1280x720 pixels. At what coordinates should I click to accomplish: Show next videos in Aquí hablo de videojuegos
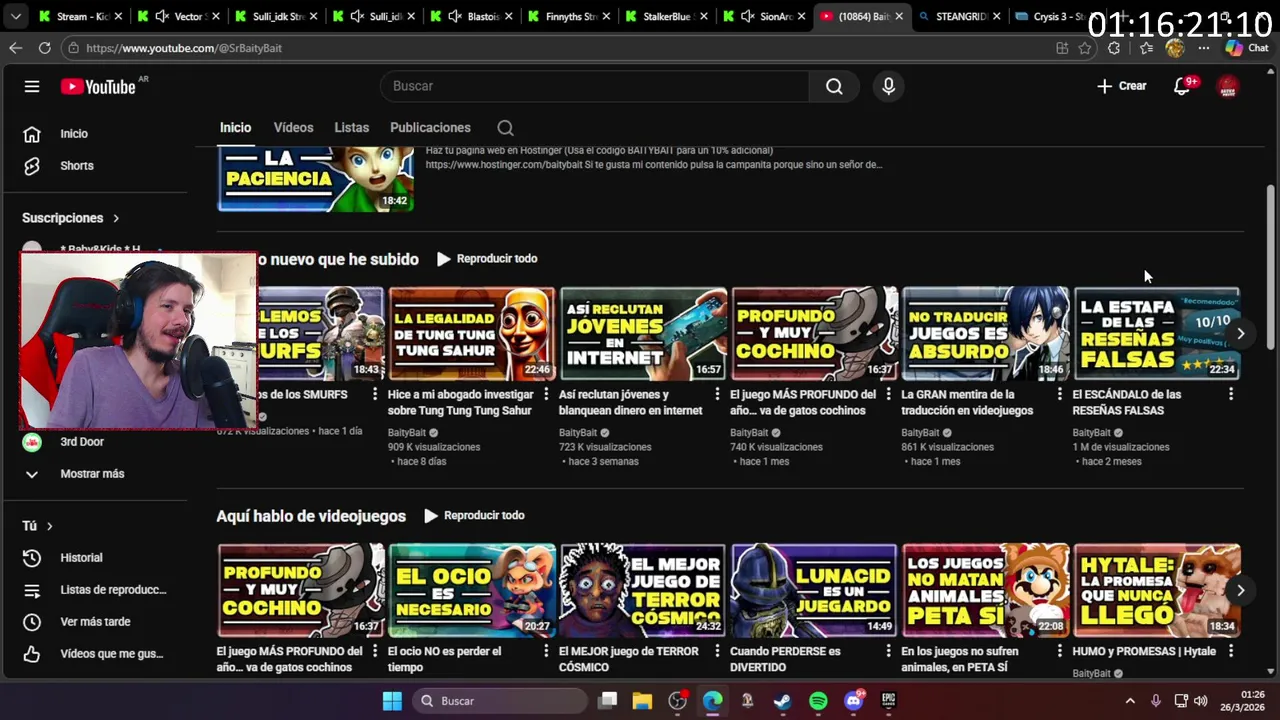pyautogui.click(x=1240, y=590)
